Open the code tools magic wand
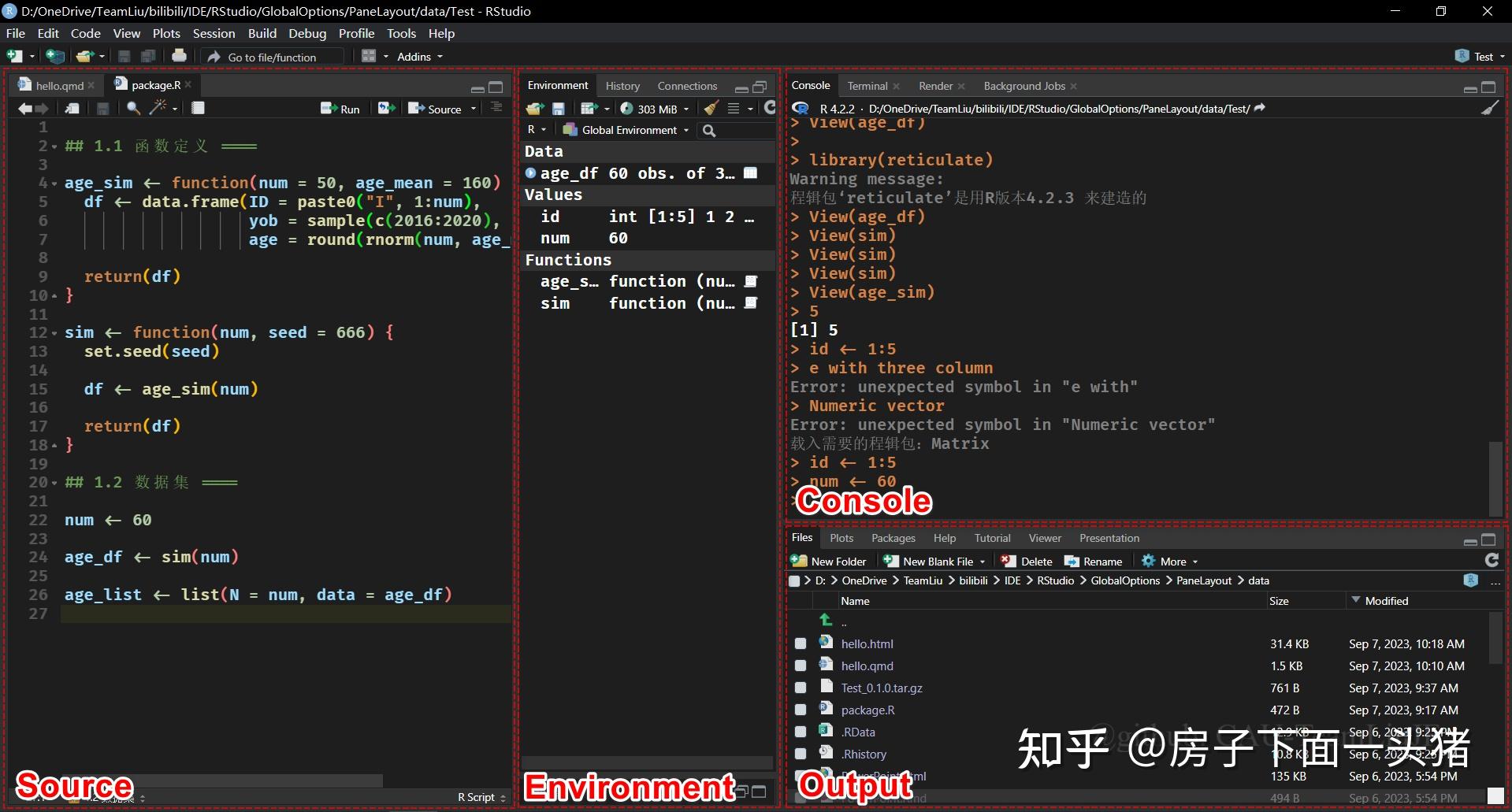Screen dimensions: 1512x812 [158, 108]
